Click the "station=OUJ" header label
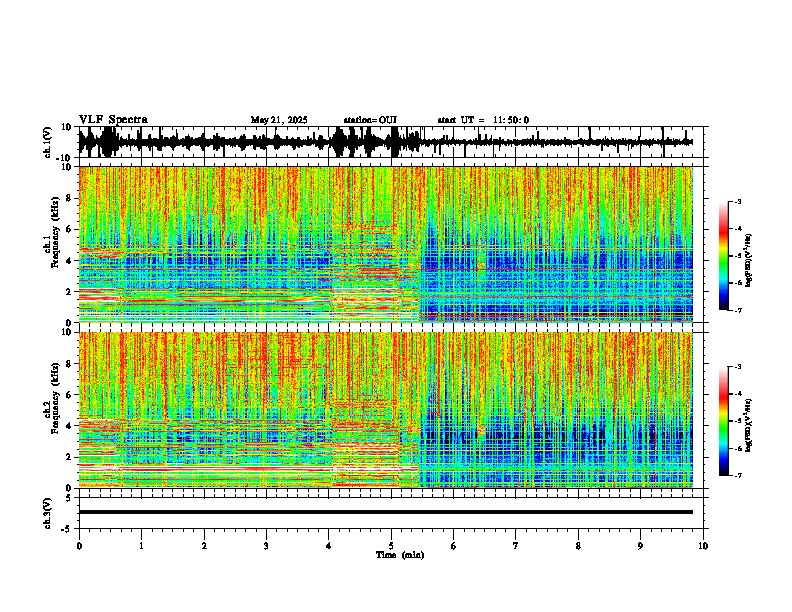Viewport: 792px width, 612px height. click(370, 120)
